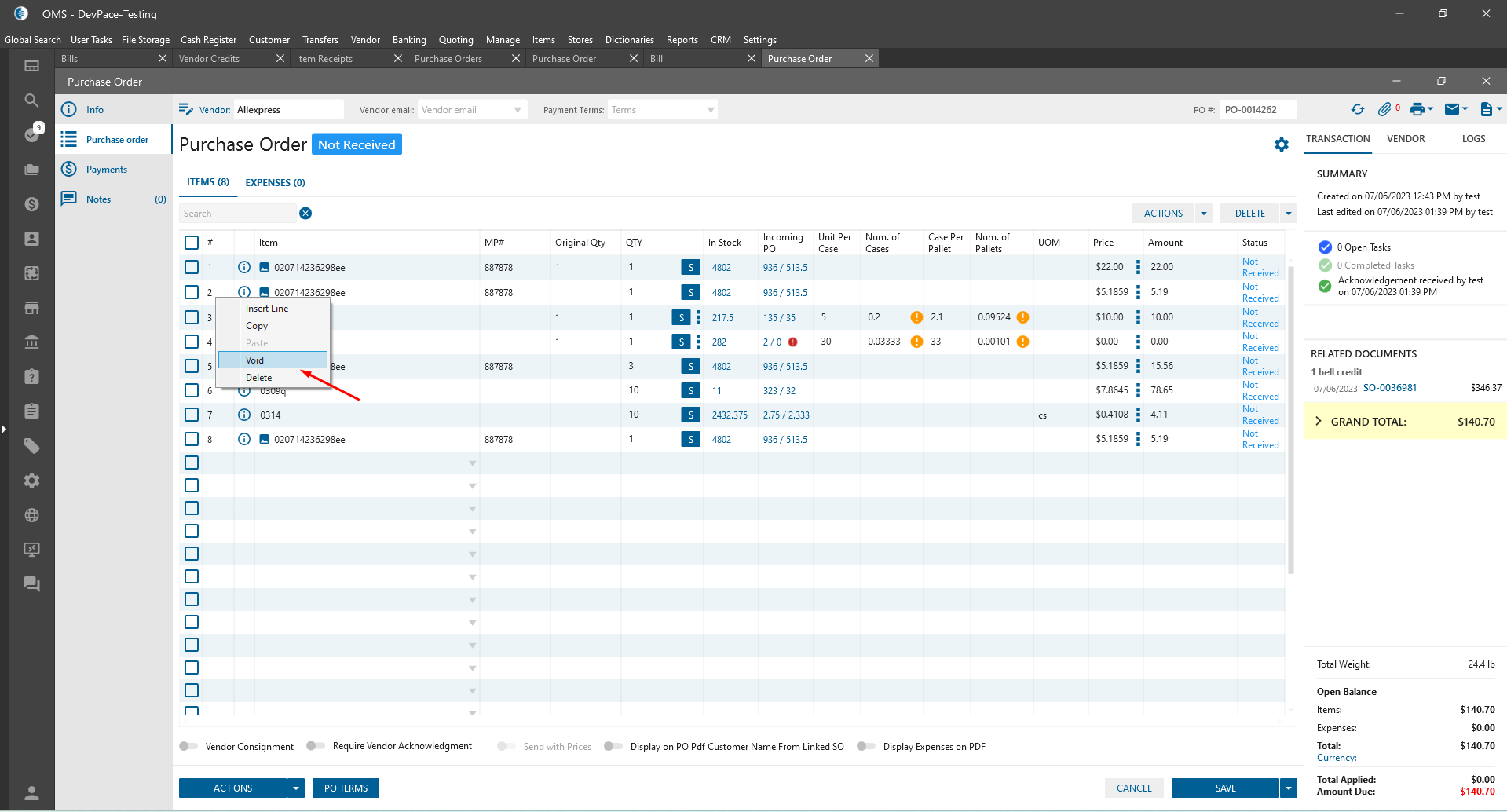Screen dimensions: 1507x812
Task: Click the info icon on row 7
Action: (x=244, y=415)
